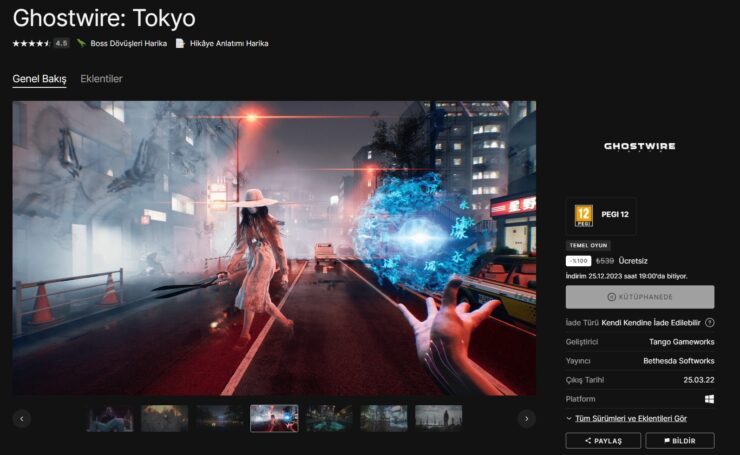Switch to the Eklentiler tab

pos(101,79)
